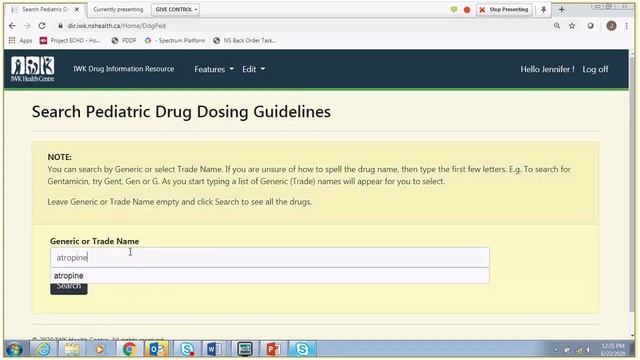Click the clock in the system tray
This screenshot has height=360, width=640.
point(613,349)
